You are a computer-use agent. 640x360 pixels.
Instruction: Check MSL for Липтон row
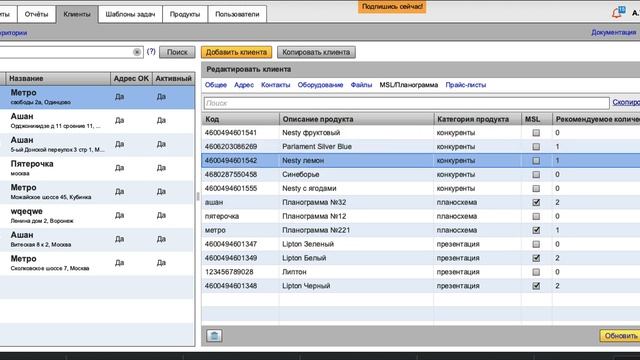pos(536,272)
